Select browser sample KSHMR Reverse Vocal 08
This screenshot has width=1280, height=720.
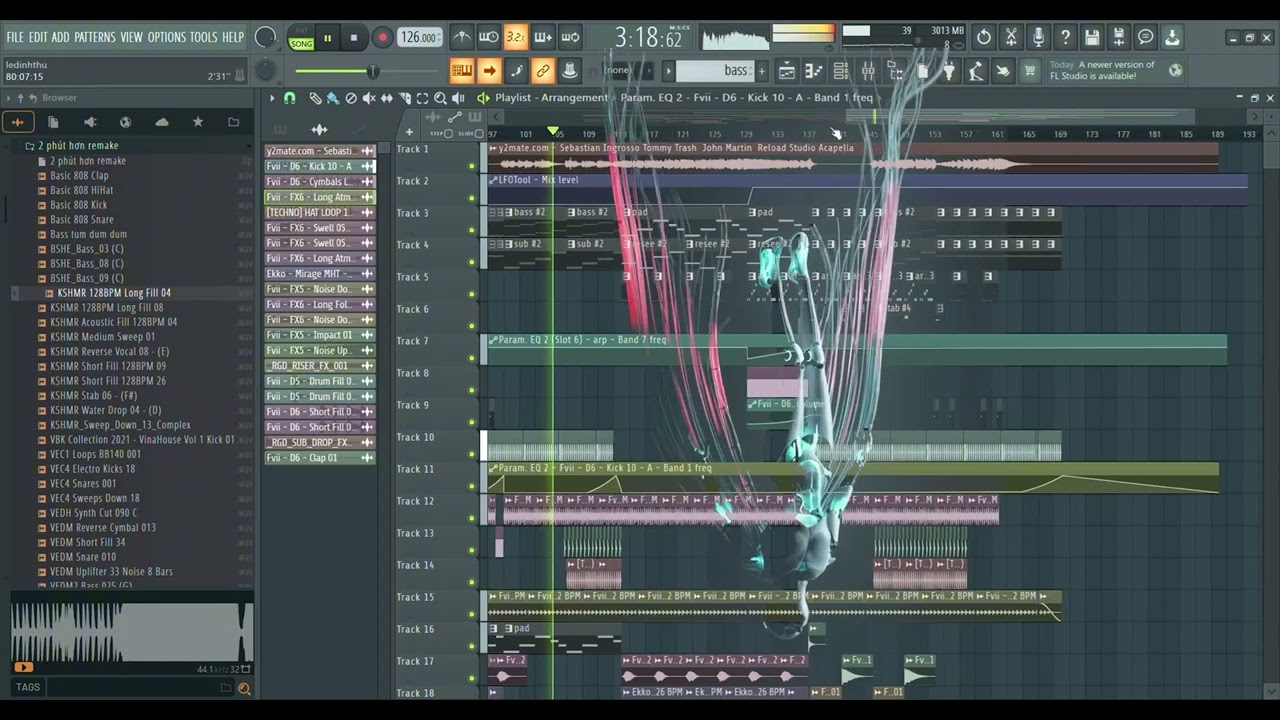click(x=109, y=352)
